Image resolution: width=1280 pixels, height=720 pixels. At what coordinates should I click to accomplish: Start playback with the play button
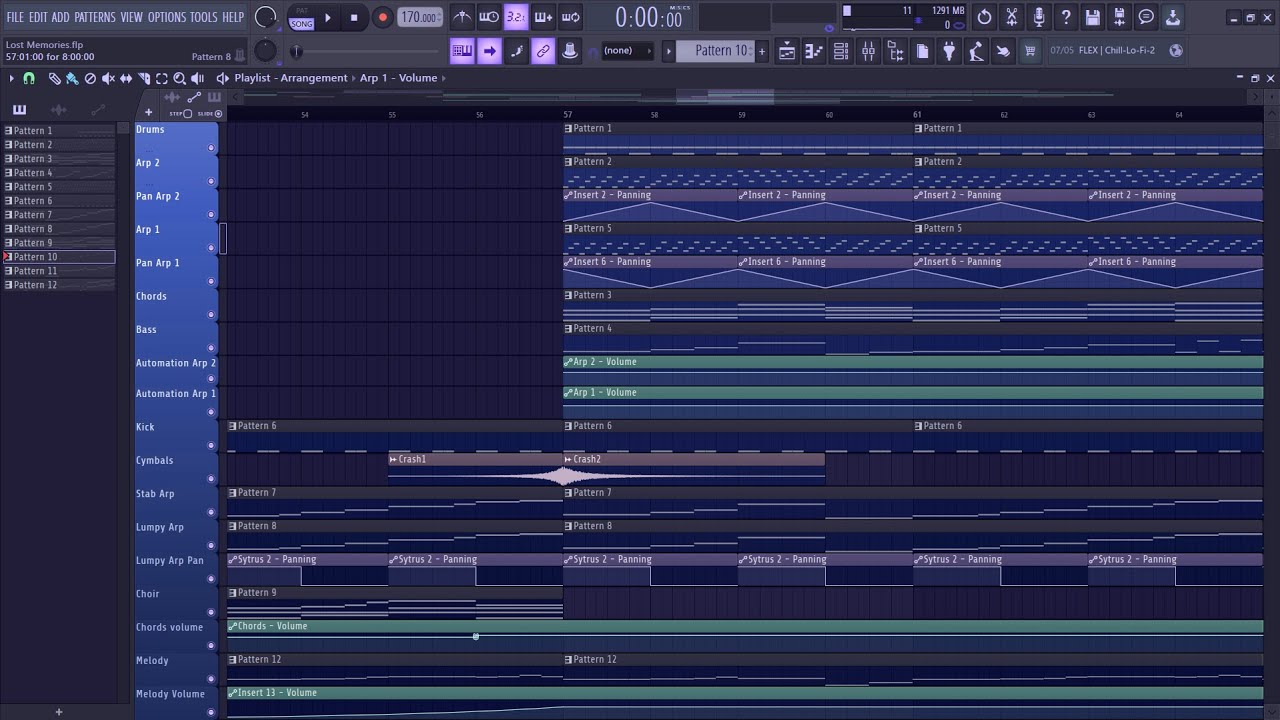pos(327,18)
